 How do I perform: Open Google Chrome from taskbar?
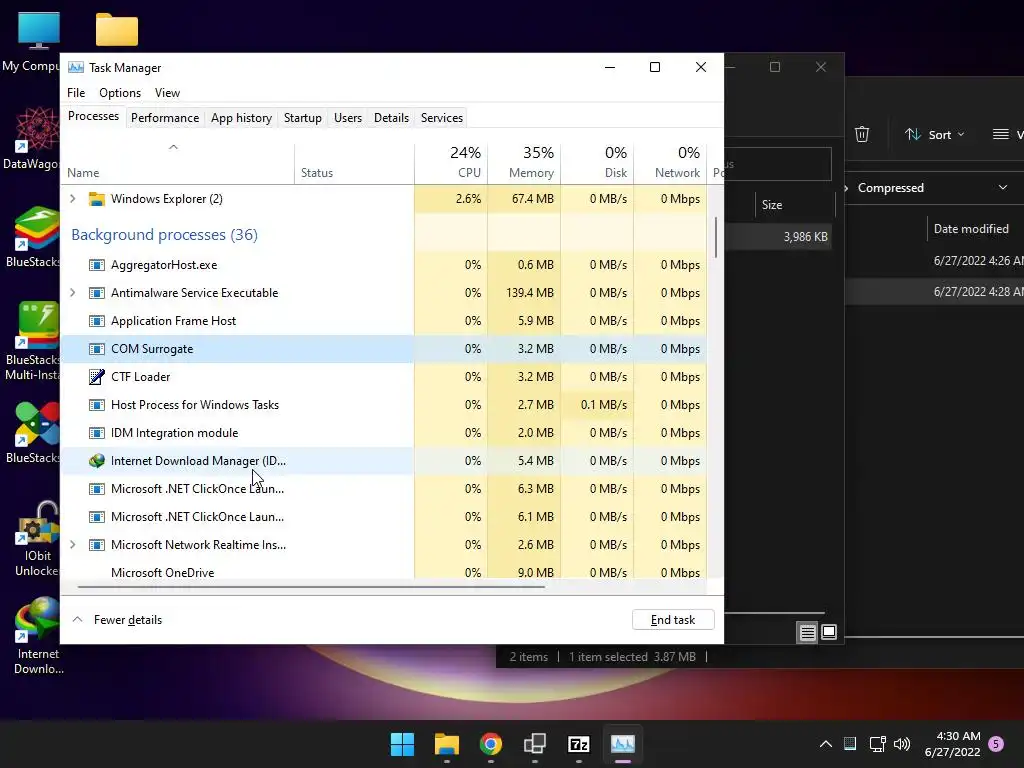490,744
